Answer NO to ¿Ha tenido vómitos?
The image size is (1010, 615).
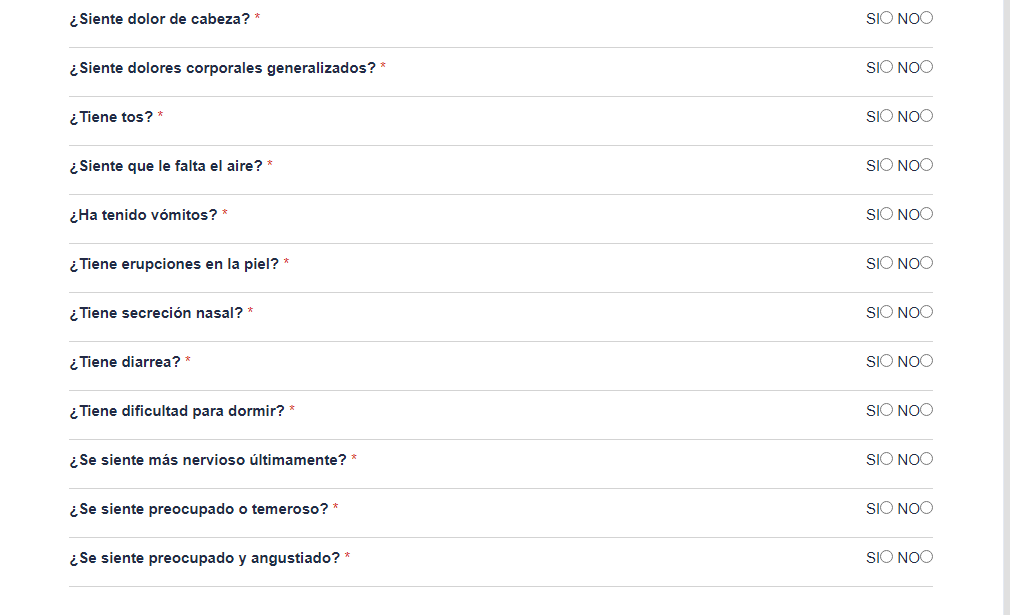(x=927, y=214)
